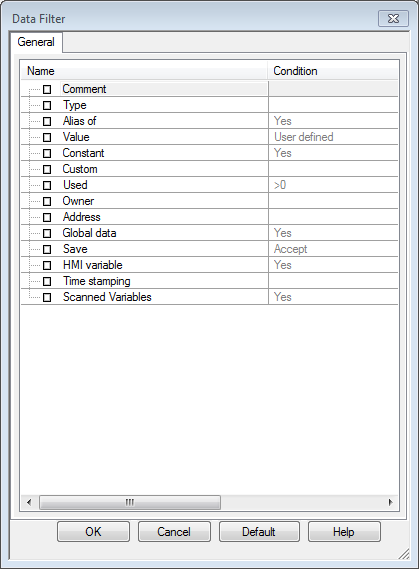The image size is (419, 569).
Task: Open Help for the Data Filter
Action: point(344,532)
